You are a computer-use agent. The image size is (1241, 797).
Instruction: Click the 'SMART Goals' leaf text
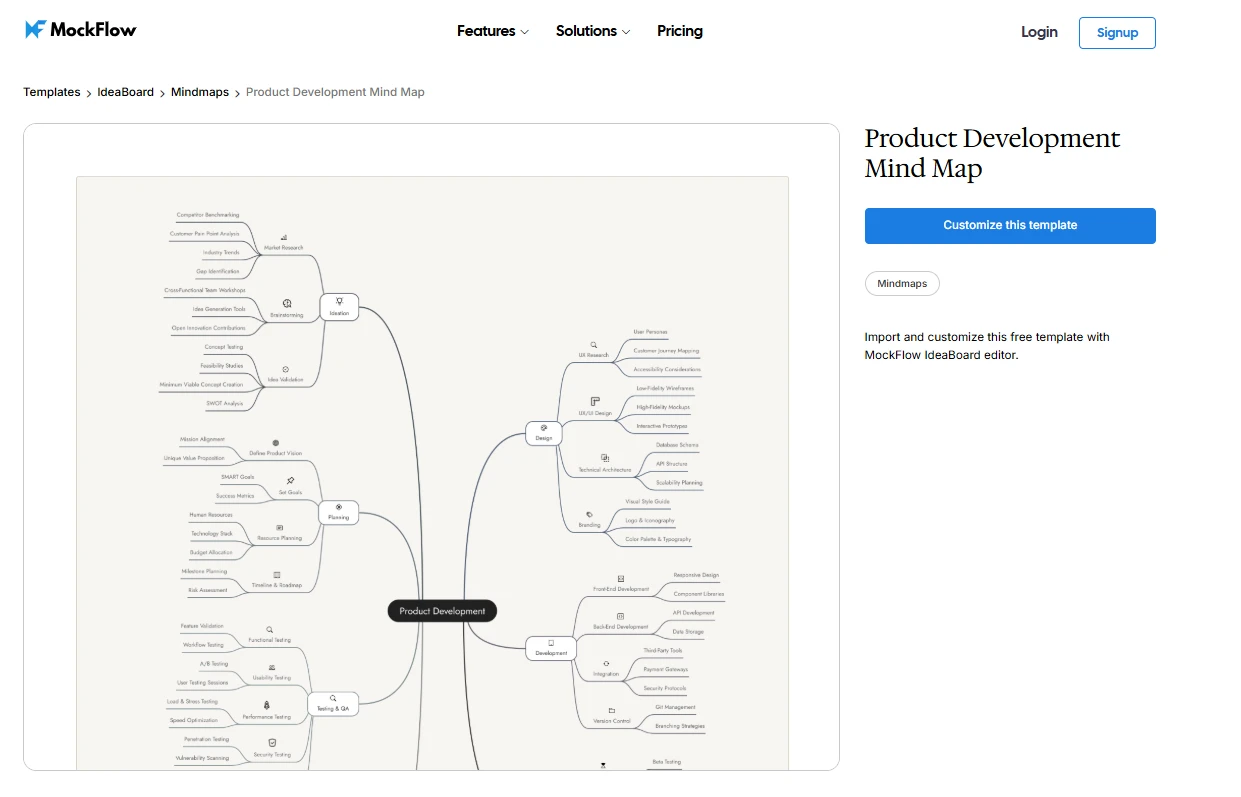238,477
